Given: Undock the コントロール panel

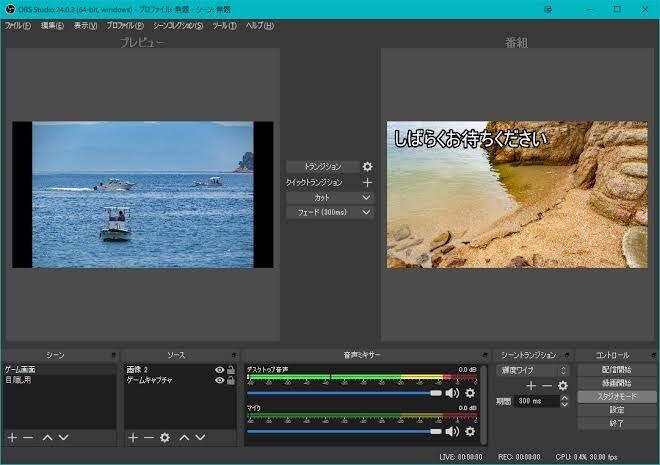Looking at the screenshot, I should 654,355.
